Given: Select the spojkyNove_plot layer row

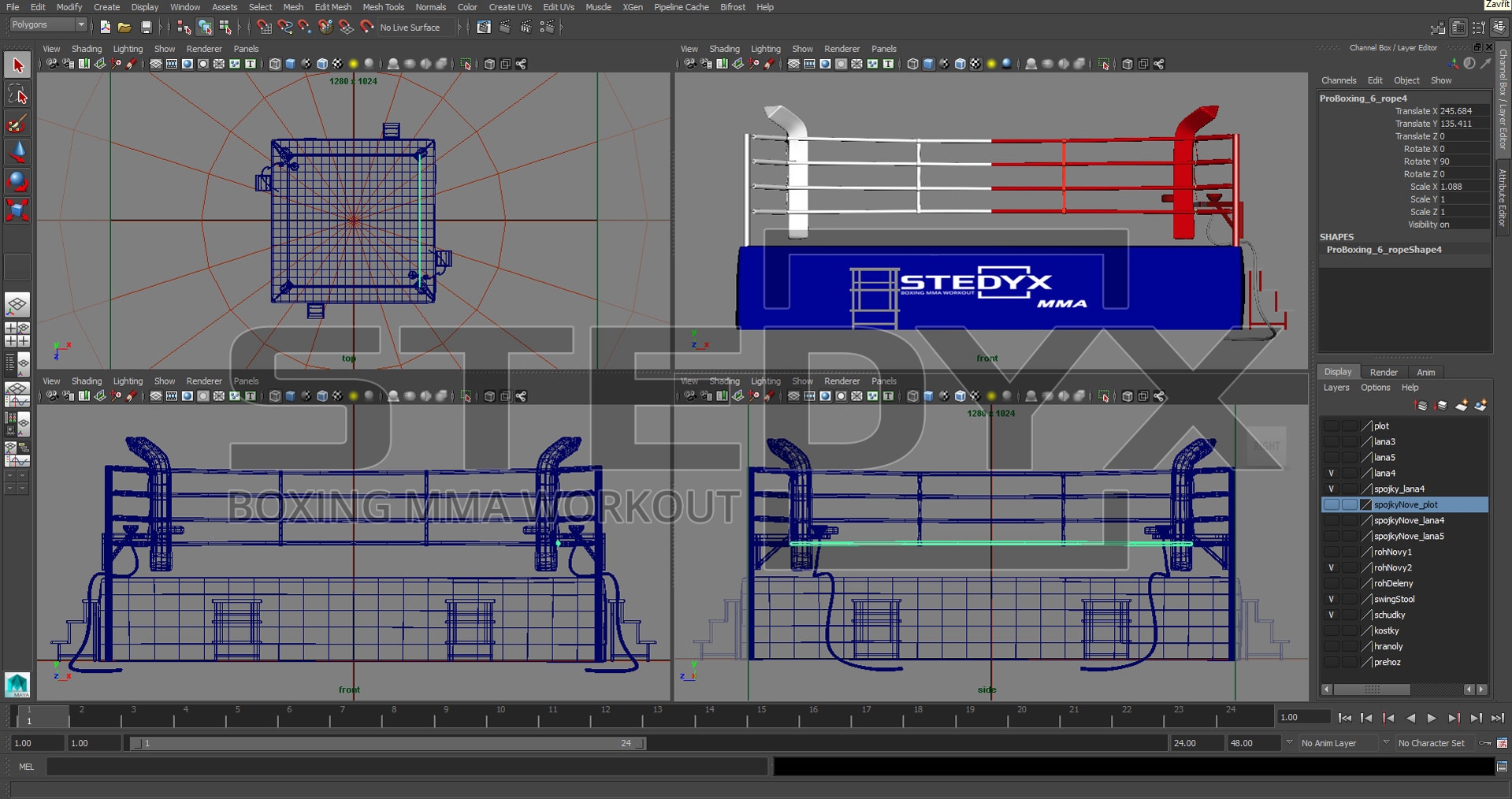Looking at the screenshot, I should (1405, 504).
